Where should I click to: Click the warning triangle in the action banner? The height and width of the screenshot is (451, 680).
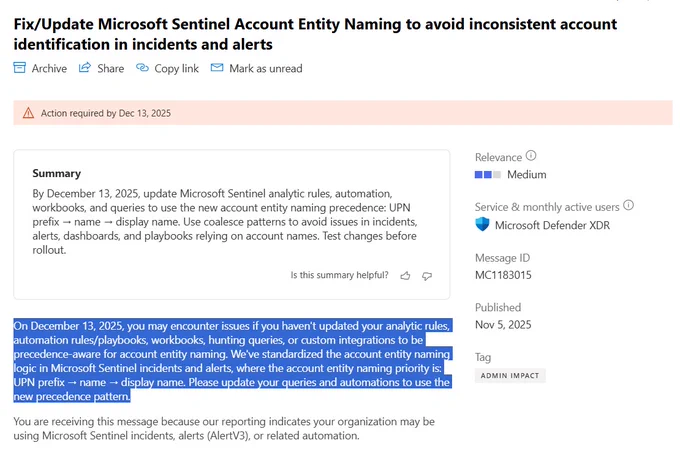[x=28, y=113]
